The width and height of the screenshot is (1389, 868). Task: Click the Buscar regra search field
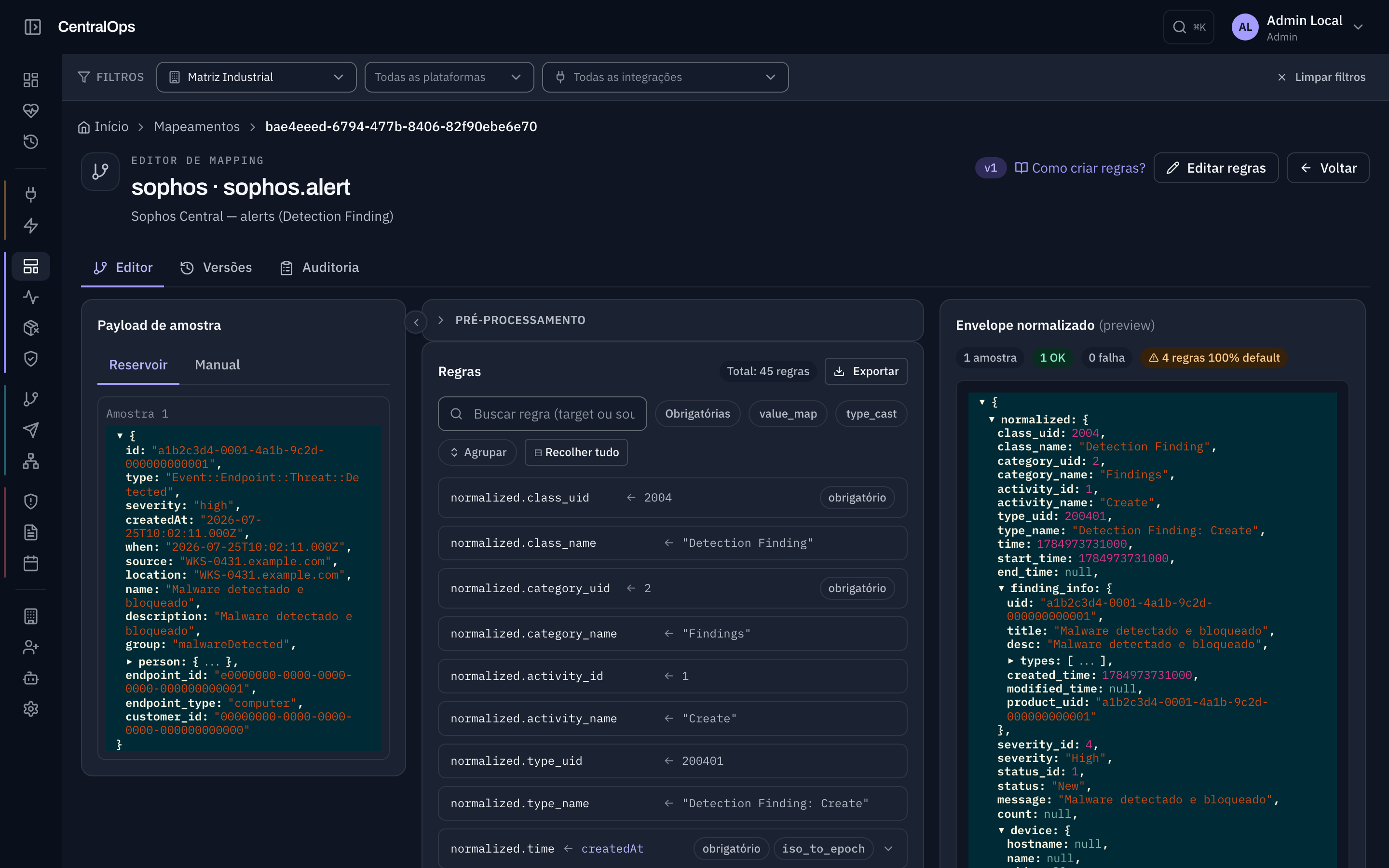(x=543, y=414)
